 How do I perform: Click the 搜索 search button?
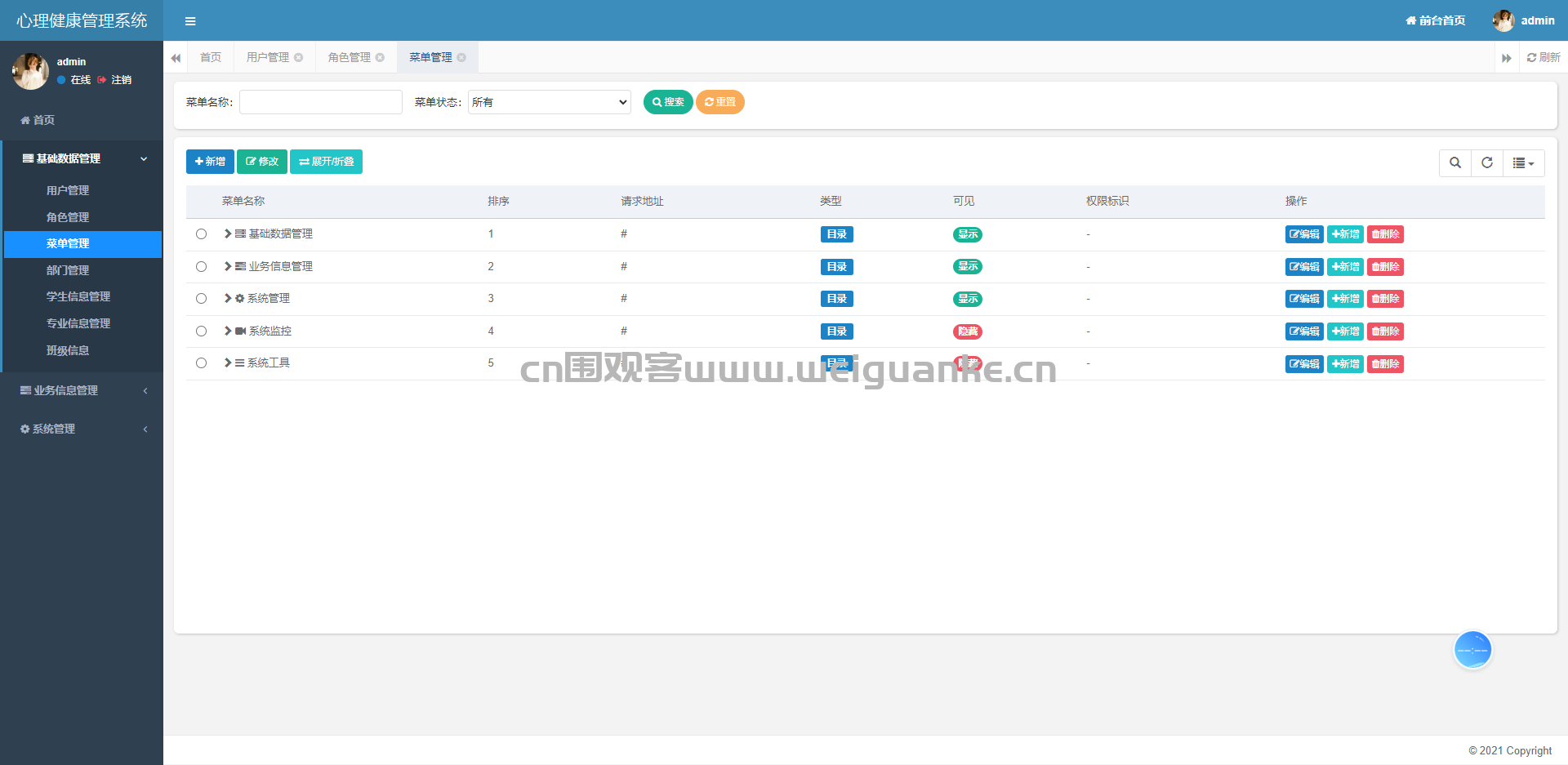coord(668,102)
